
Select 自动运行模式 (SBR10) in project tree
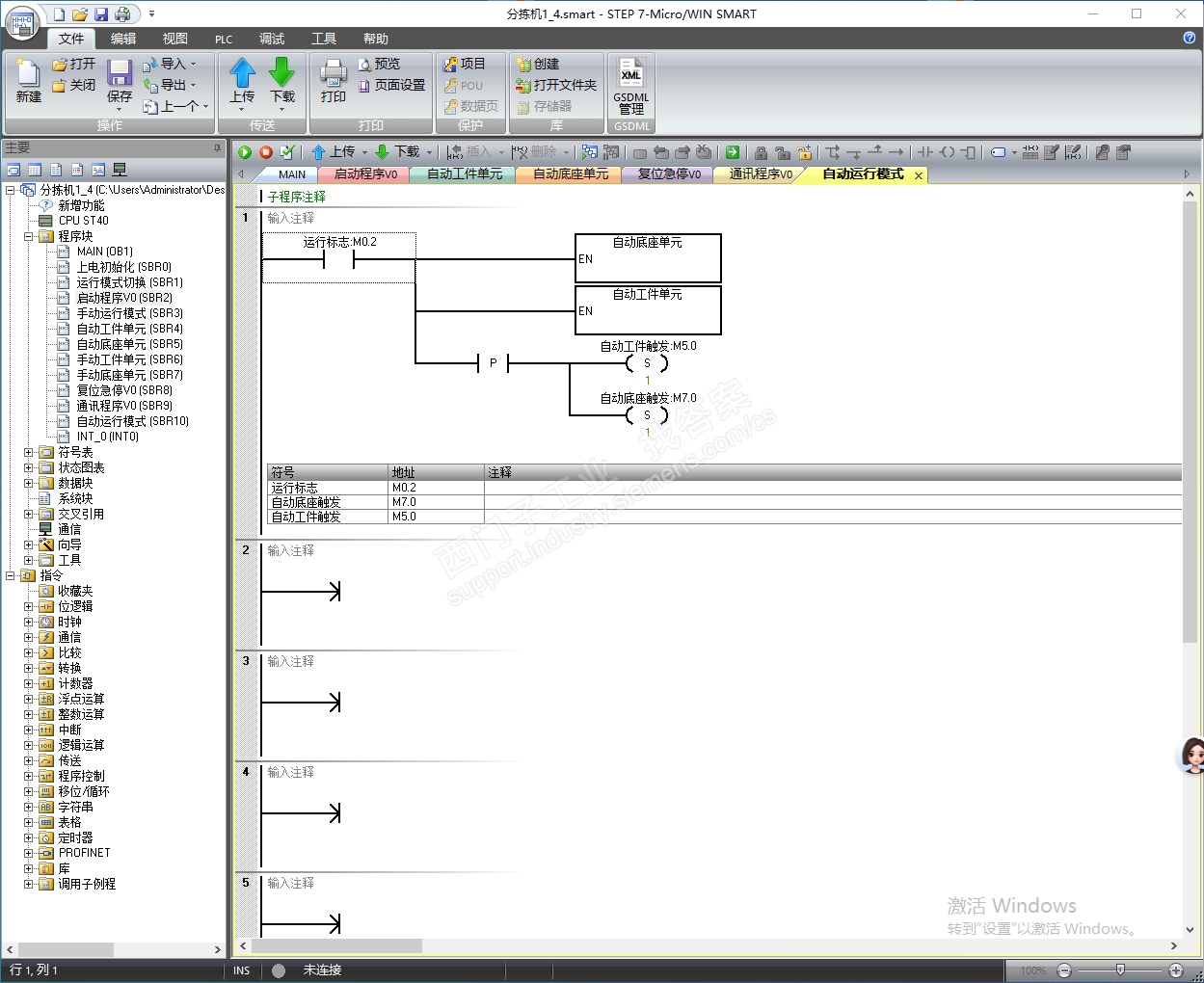(x=133, y=421)
